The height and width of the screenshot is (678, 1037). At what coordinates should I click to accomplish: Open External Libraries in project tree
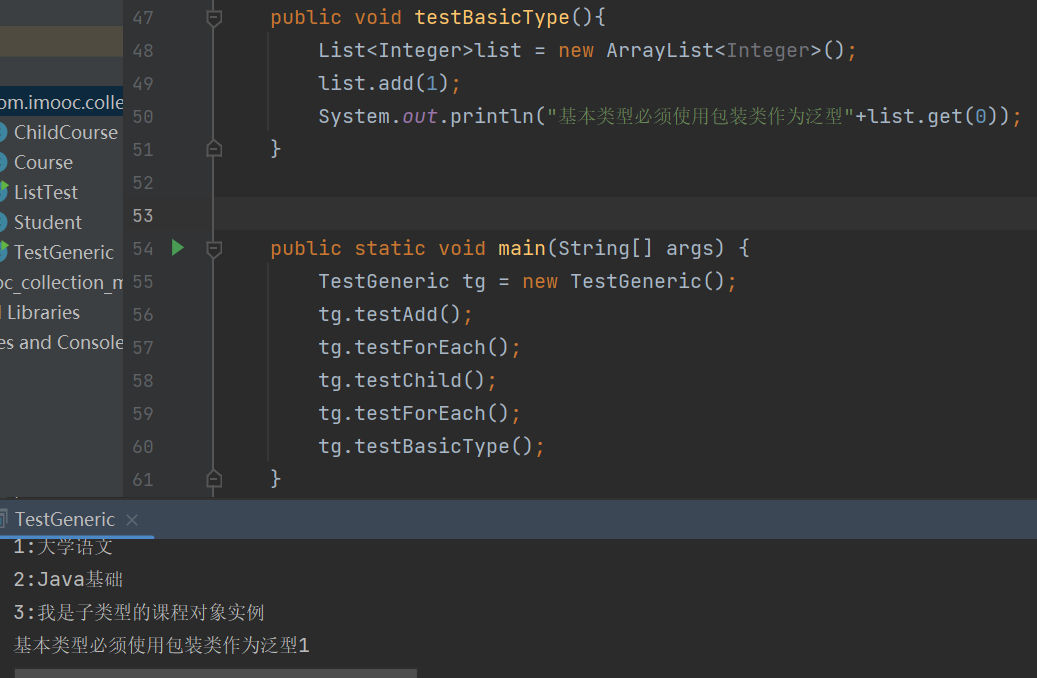[x=42, y=312]
